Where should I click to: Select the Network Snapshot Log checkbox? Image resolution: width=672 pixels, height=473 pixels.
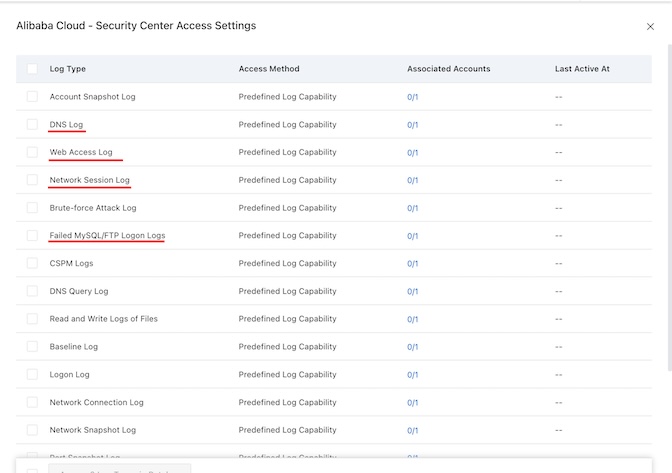click(32, 430)
